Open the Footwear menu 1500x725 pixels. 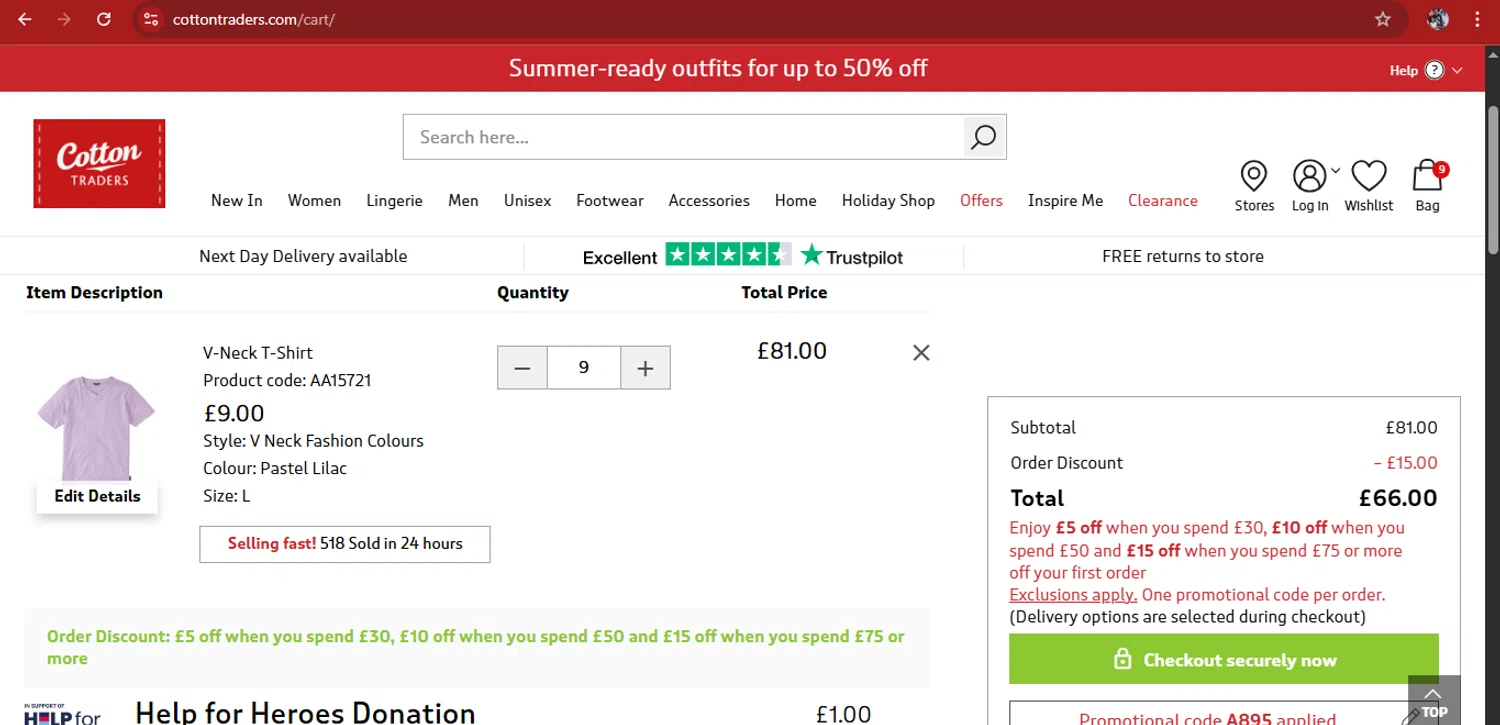tap(610, 200)
